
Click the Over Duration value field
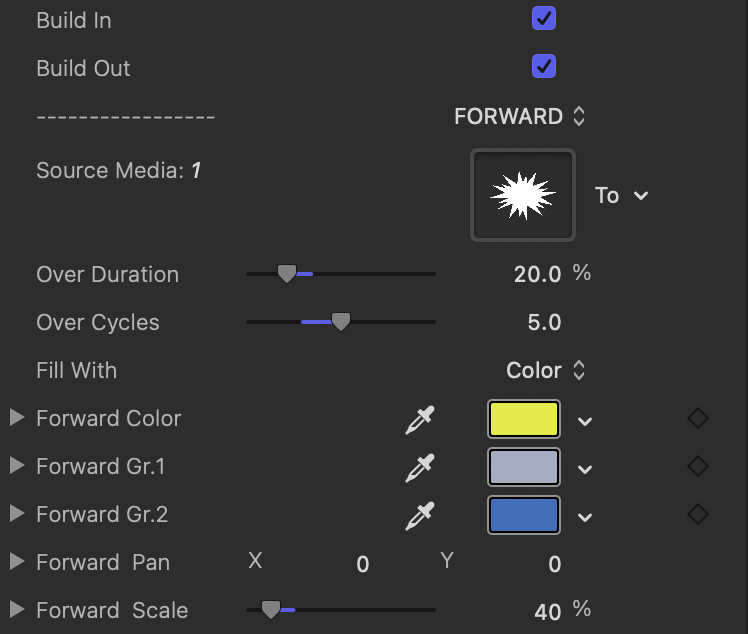coord(537,274)
